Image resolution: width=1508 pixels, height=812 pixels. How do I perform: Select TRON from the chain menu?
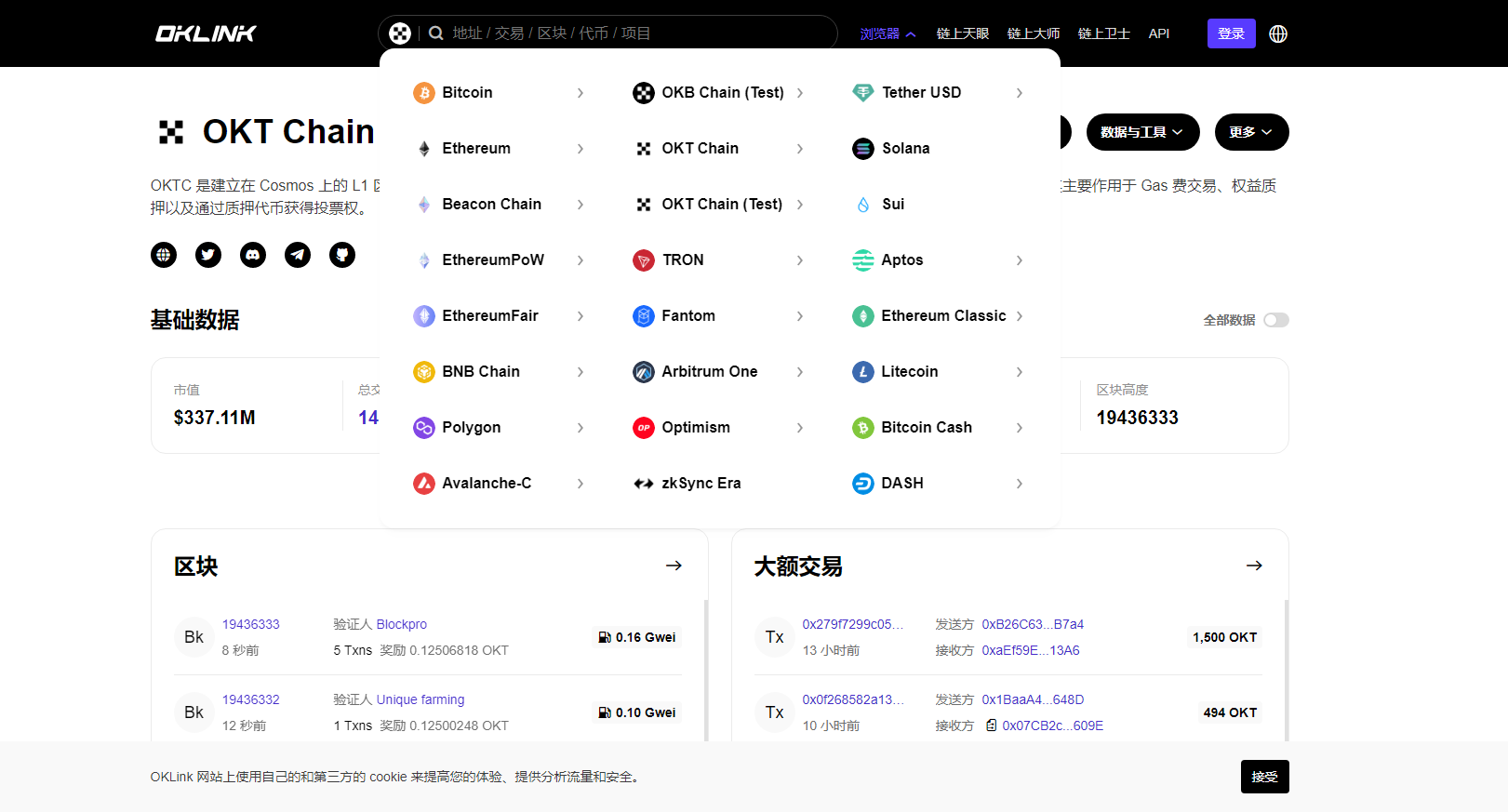[x=682, y=260]
